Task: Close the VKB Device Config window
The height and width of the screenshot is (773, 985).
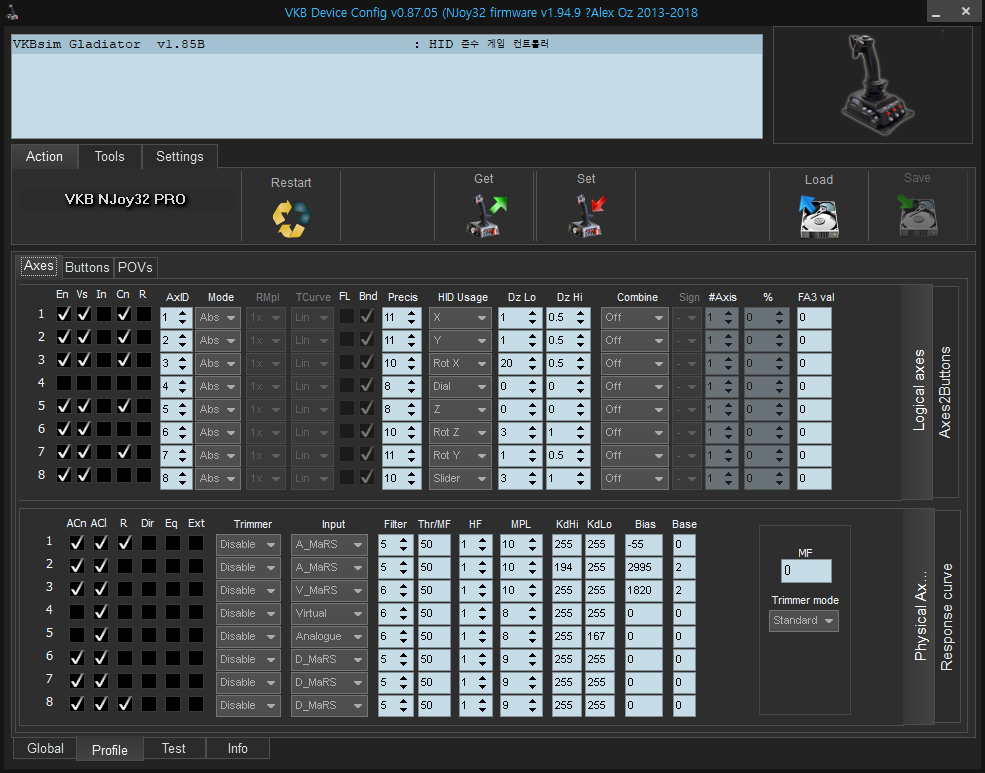Action: pos(966,11)
